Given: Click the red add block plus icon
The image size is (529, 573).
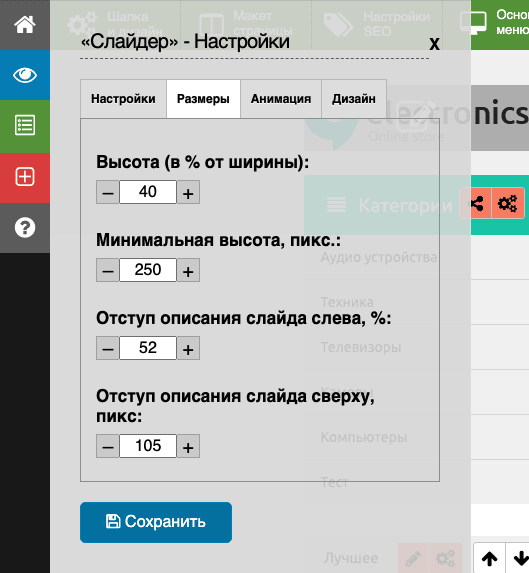Looking at the screenshot, I should pos(25,177).
